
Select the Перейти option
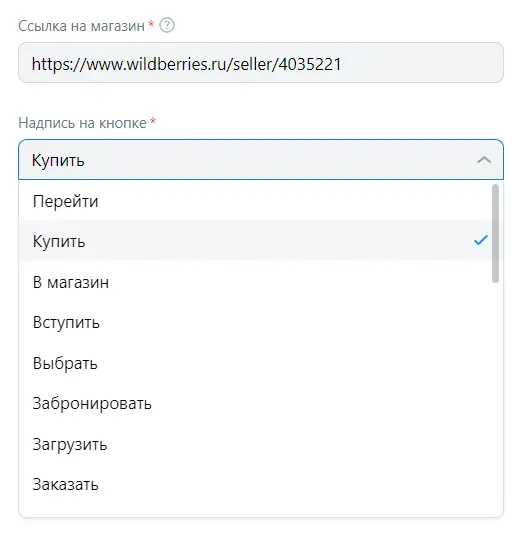tap(255, 201)
